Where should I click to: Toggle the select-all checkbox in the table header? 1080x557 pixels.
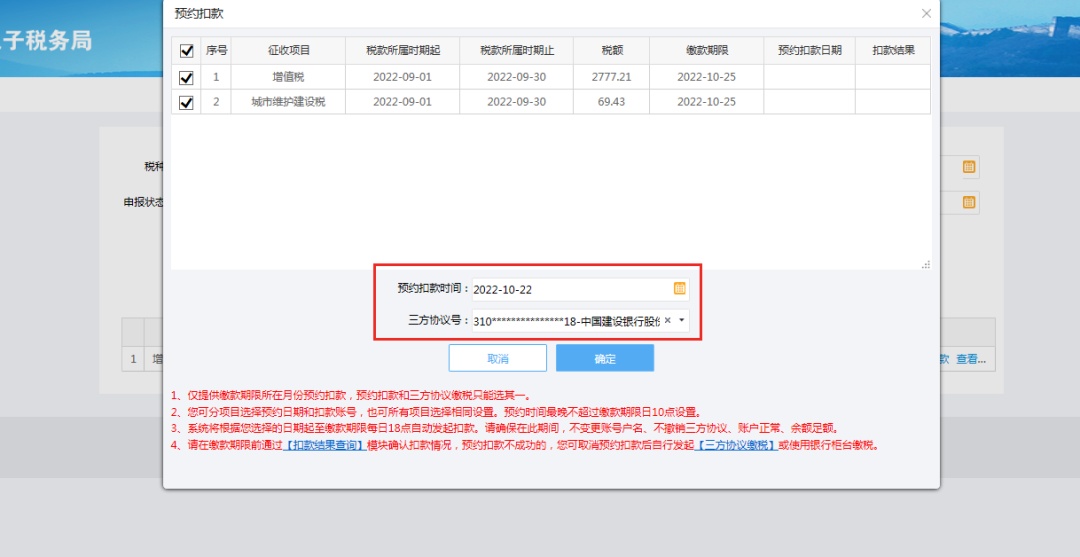[x=186, y=51]
